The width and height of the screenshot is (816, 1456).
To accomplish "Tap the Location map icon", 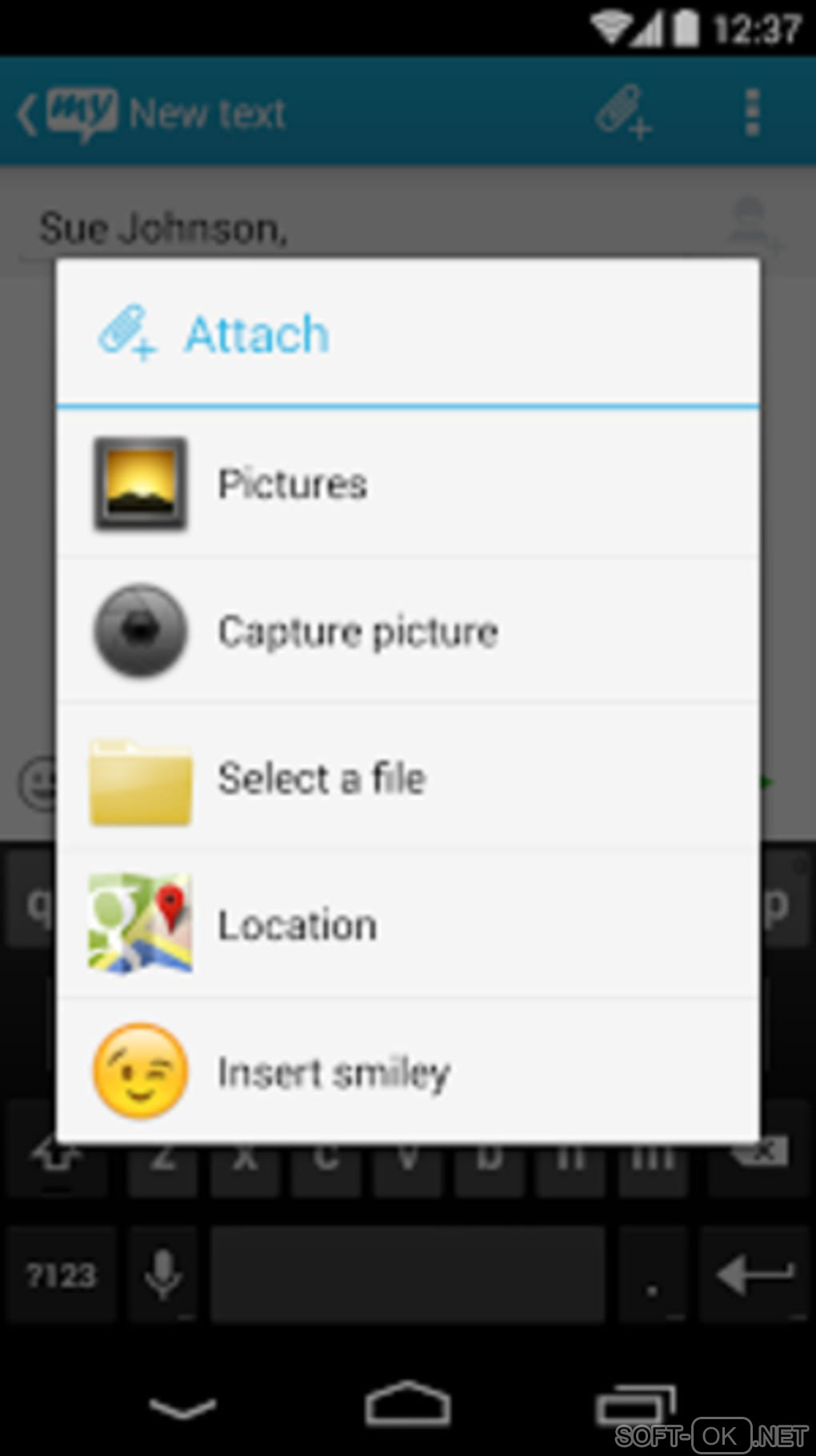I will 141,924.
